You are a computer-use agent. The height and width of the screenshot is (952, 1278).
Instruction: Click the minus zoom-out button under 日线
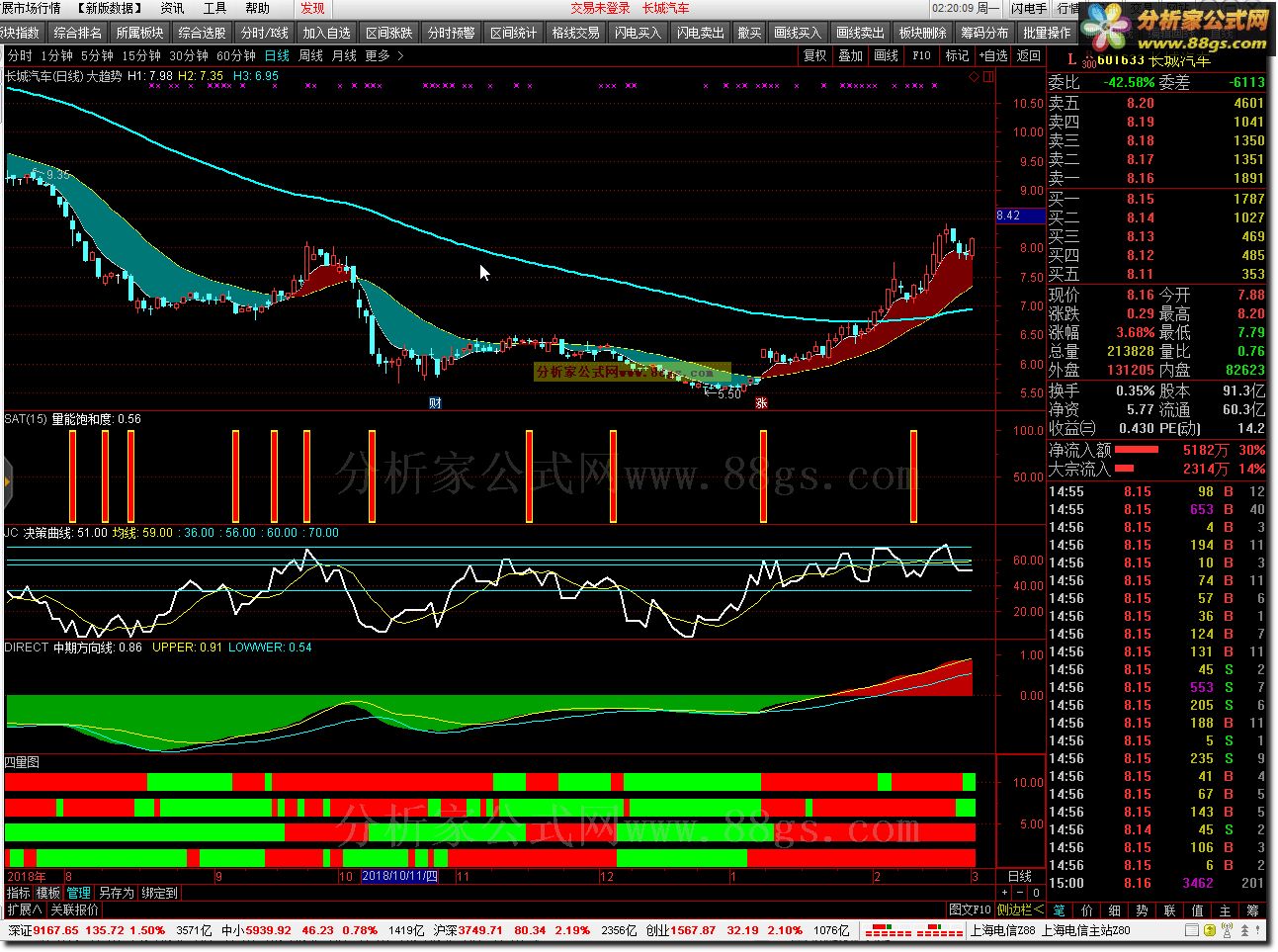[1021, 893]
